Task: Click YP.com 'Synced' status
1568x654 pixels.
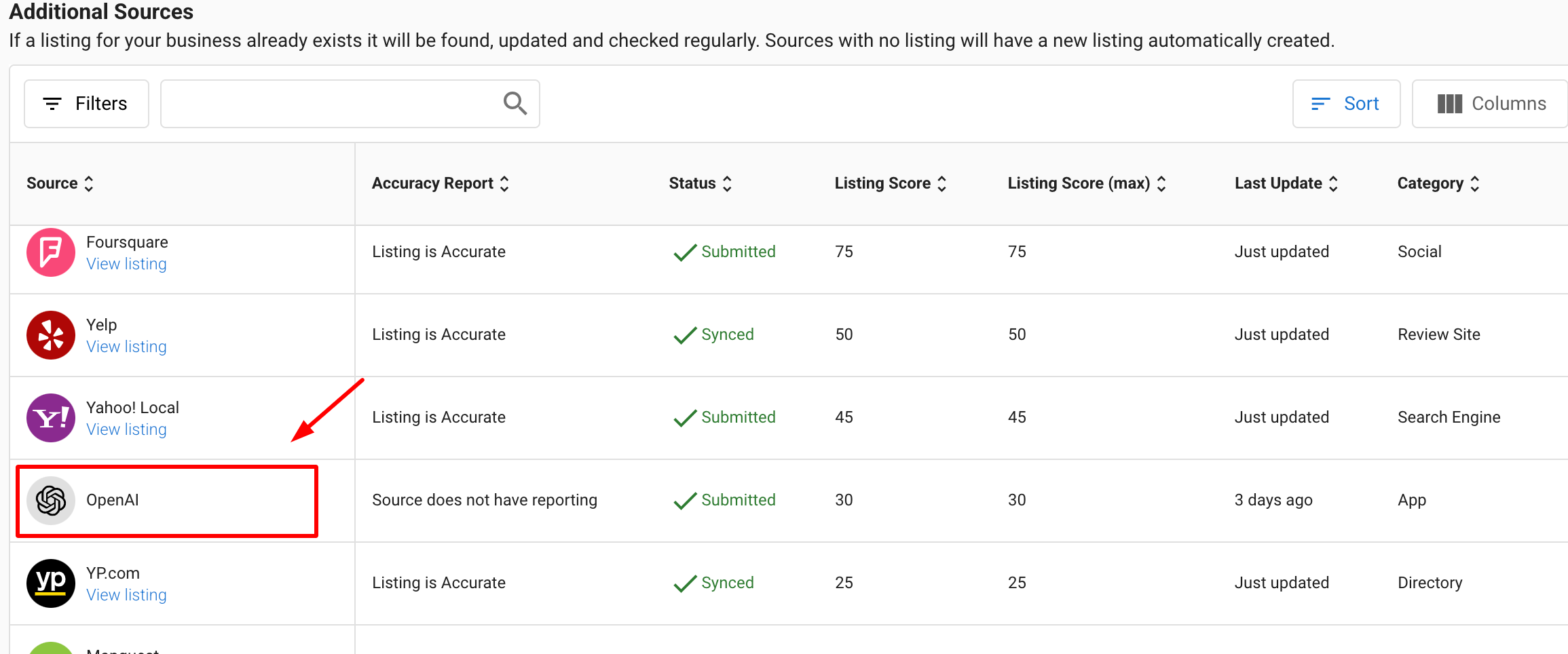Action: [x=728, y=583]
